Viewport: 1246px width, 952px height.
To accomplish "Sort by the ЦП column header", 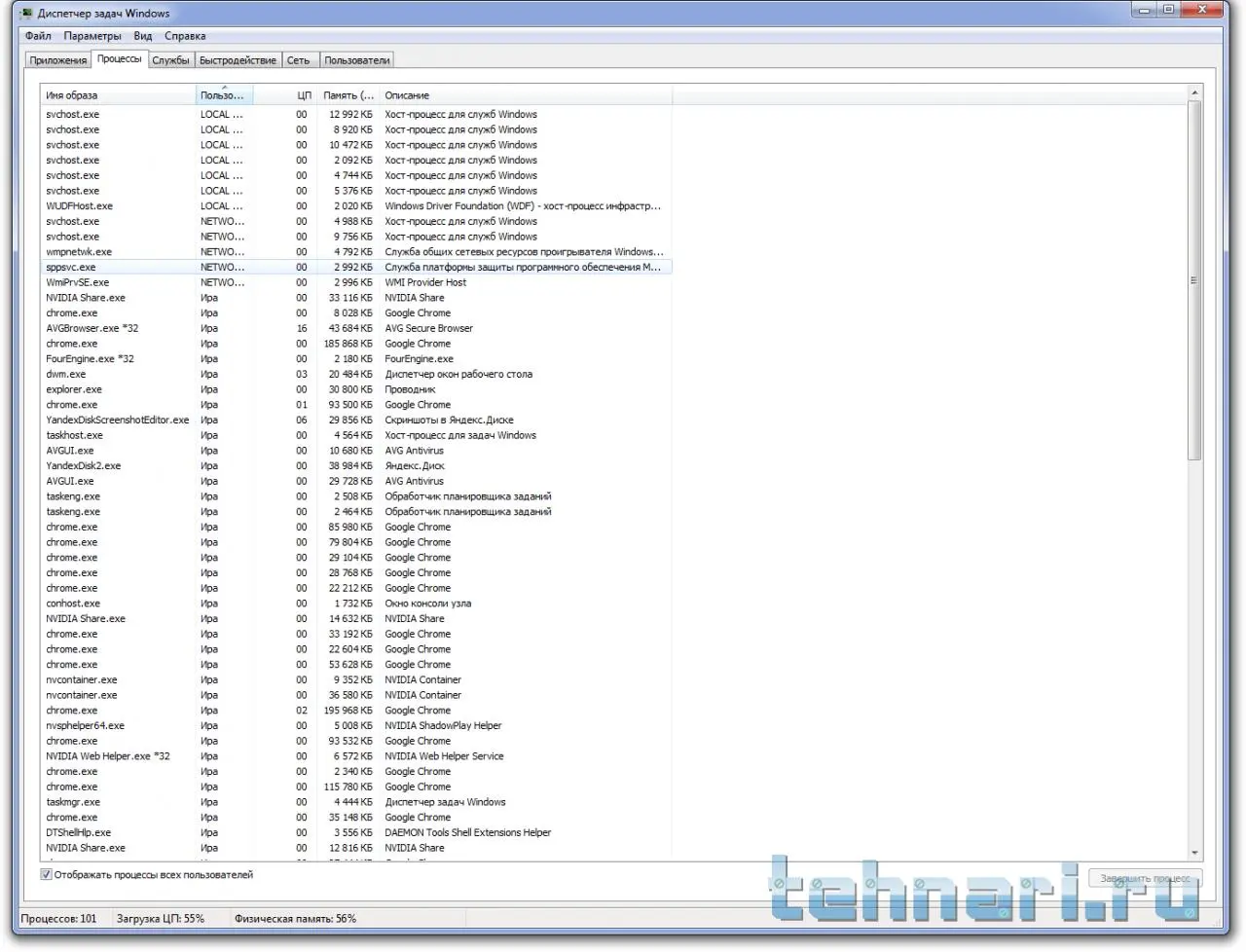I will click(285, 95).
